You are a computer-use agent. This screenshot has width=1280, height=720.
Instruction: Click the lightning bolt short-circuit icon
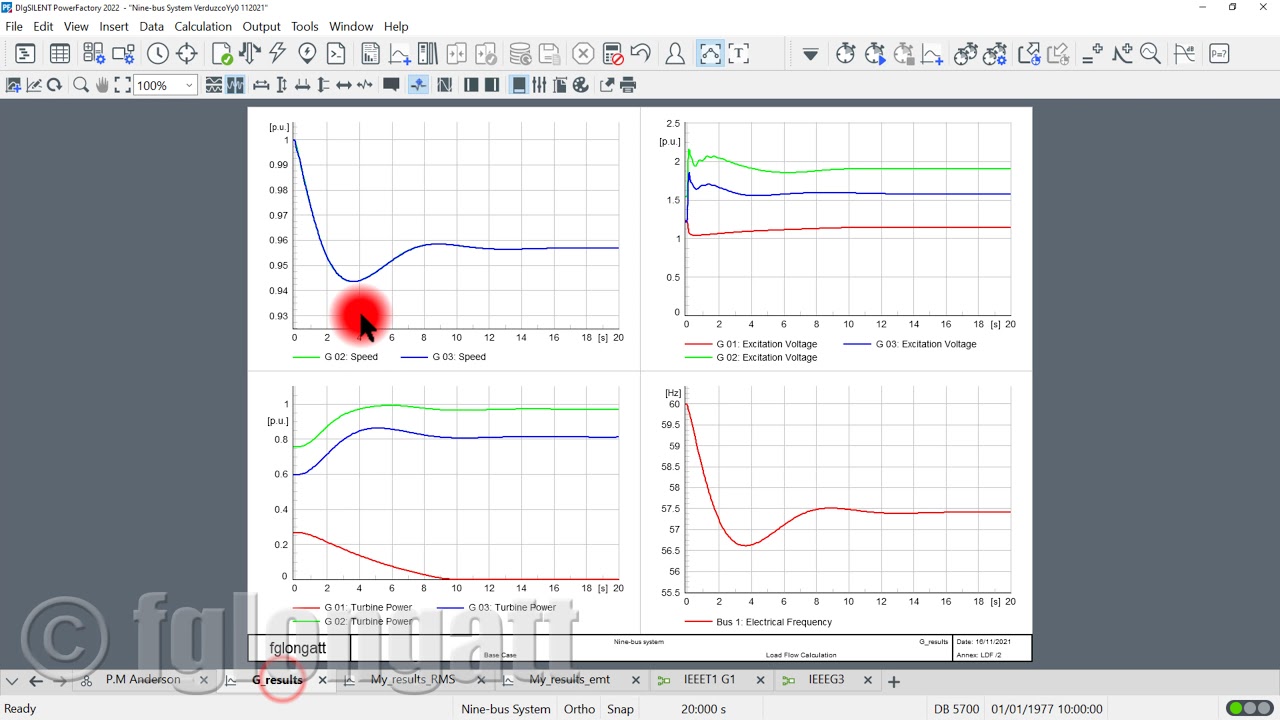278,54
